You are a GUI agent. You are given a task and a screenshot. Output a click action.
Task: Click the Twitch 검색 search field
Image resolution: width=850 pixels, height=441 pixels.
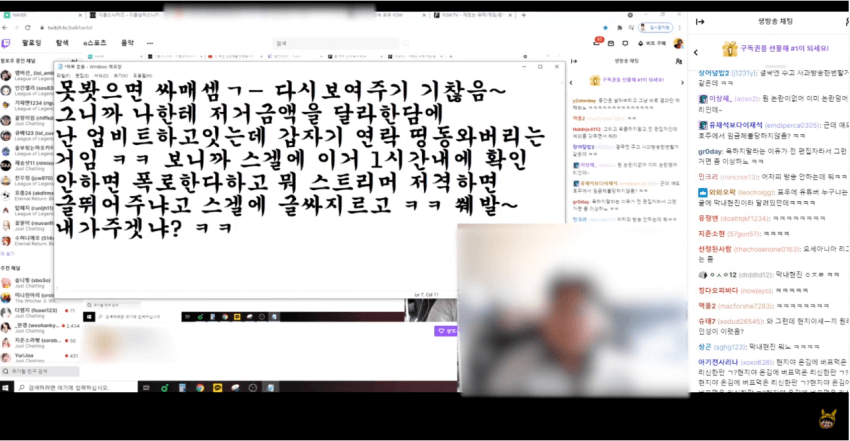coord(336,43)
